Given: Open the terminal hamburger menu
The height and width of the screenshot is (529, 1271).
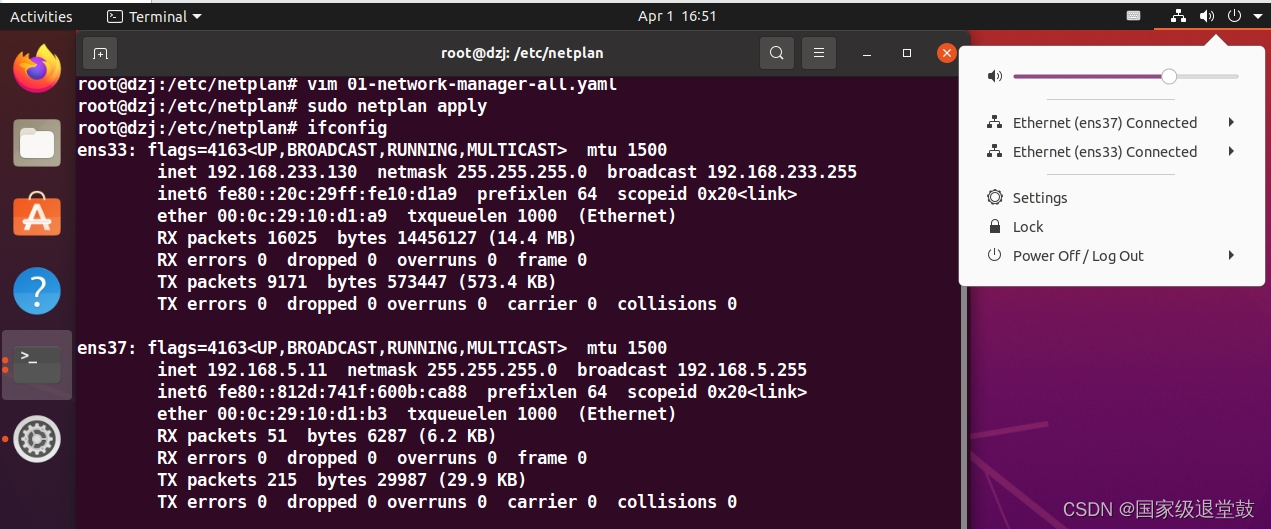Looking at the screenshot, I should click(x=818, y=53).
